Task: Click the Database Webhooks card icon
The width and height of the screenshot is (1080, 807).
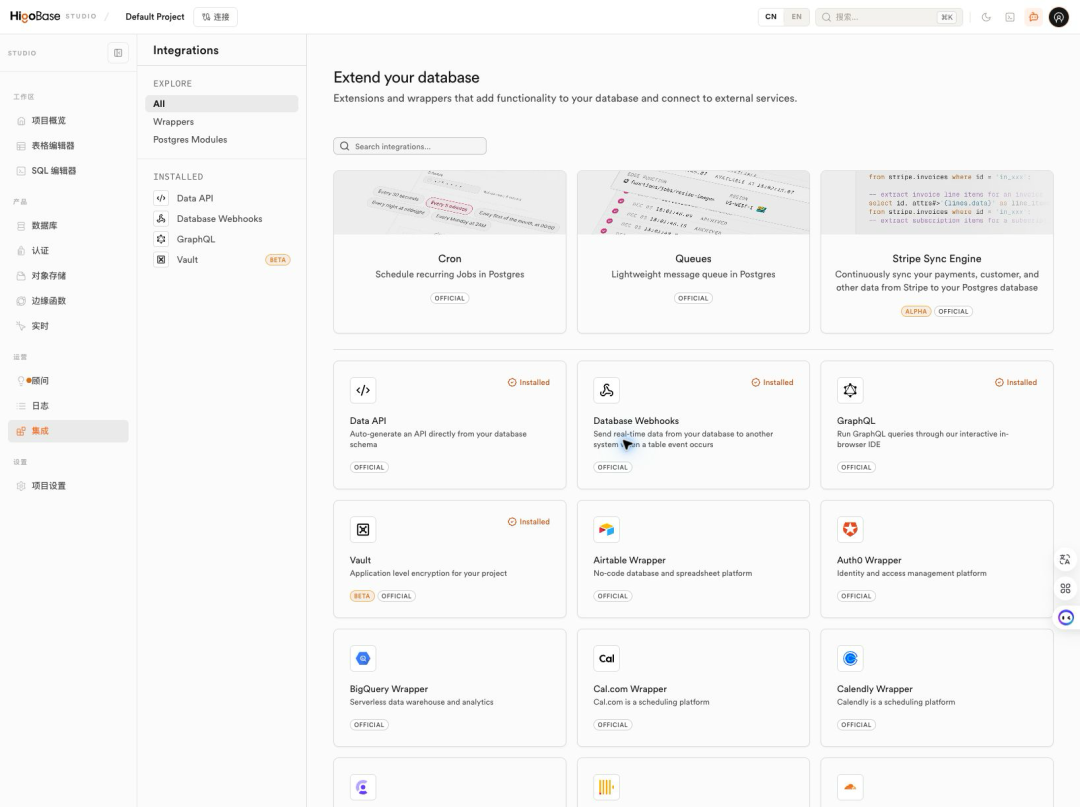Action: tap(606, 390)
